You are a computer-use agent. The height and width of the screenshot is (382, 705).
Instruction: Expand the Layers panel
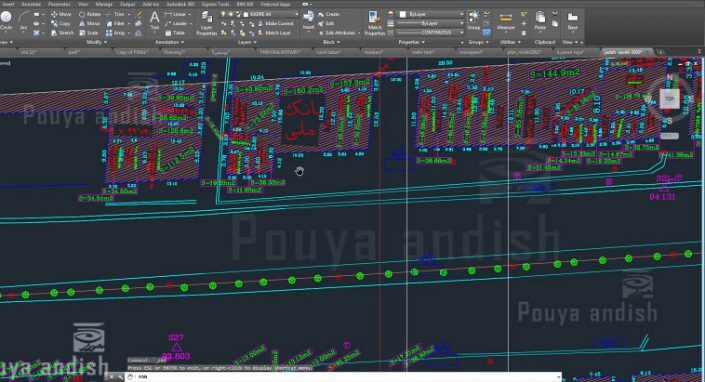tap(247, 42)
